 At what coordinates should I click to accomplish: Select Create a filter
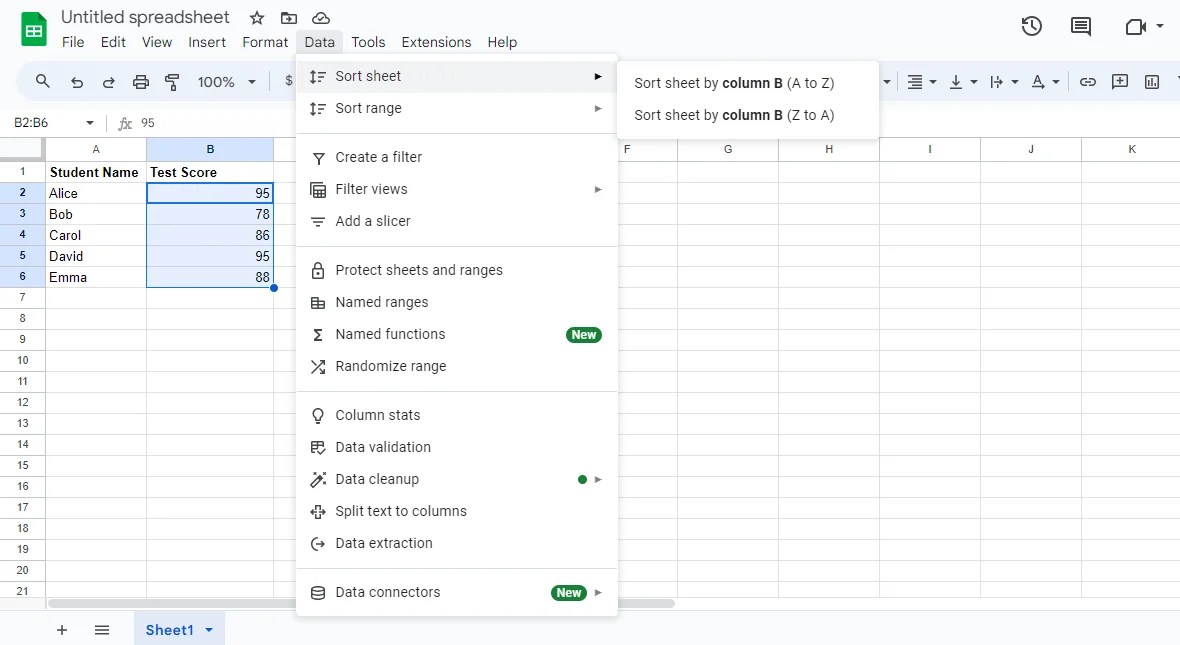point(378,157)
